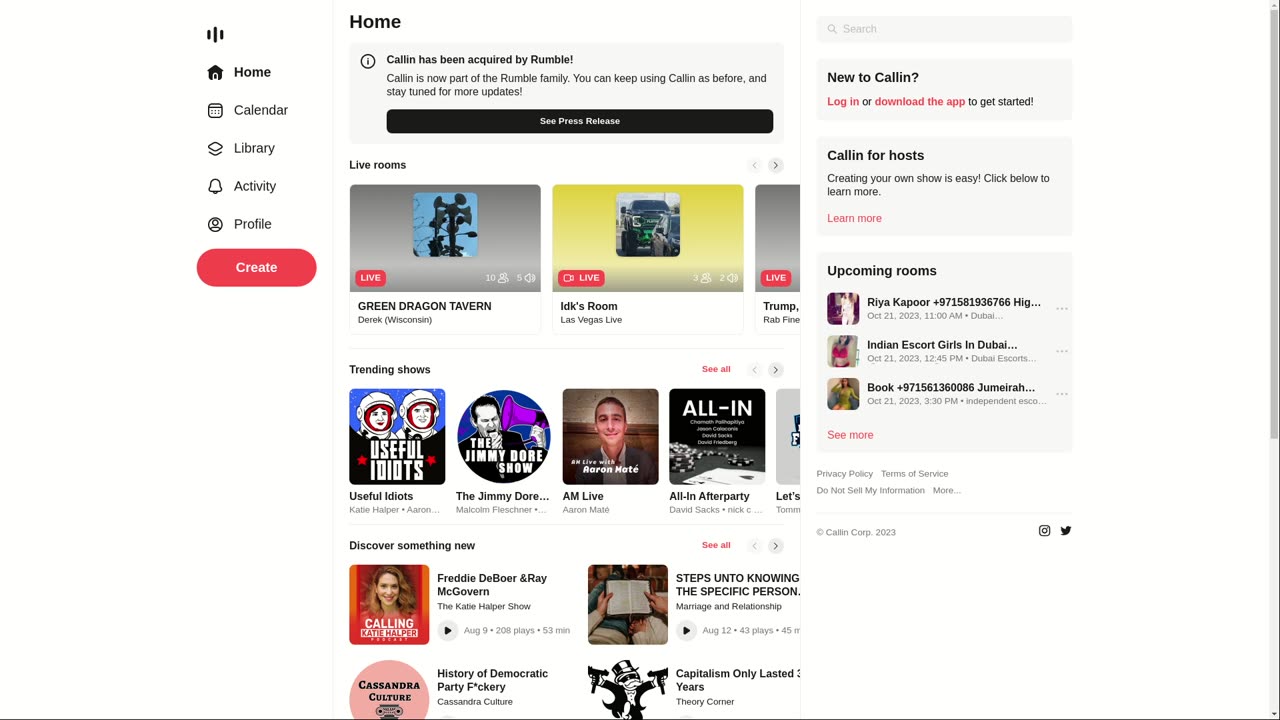Open Callin's Twitter icon link
This screenshot has width=1280, height=720.
[1066, 531]
